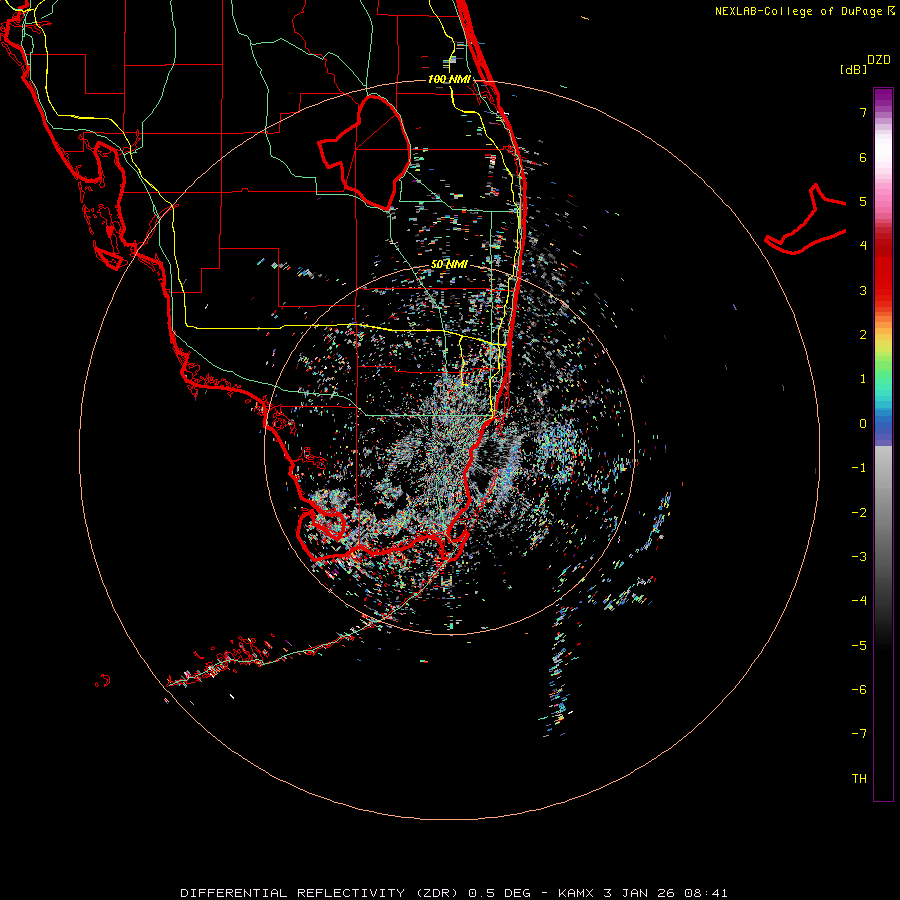Image resolution: width=900 pixels, height=900 pixels.
Task: Click the Differential Reflectivity product caption
Action: pyautogui.click(x=453, y=893)
